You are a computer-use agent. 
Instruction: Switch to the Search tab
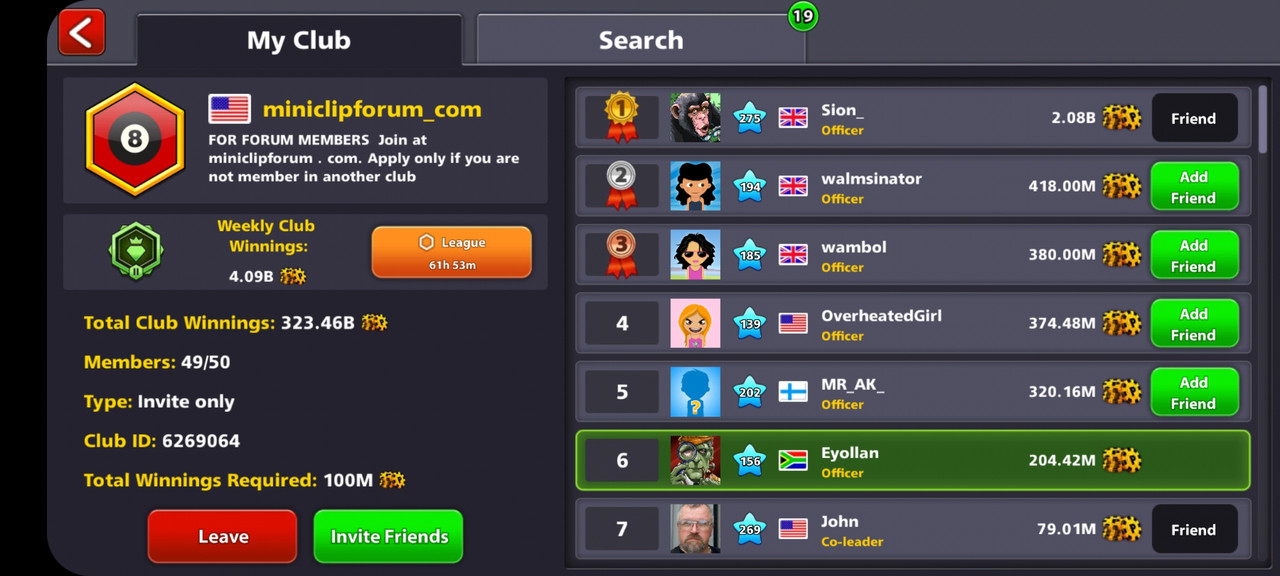641,40
